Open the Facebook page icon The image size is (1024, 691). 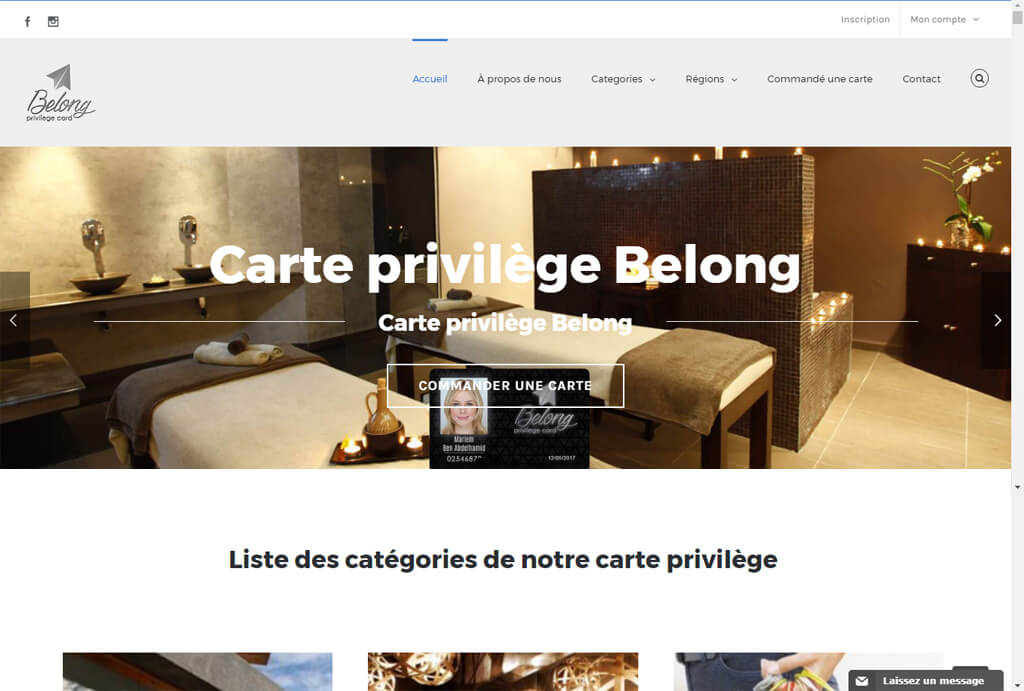tap(27, 22)
